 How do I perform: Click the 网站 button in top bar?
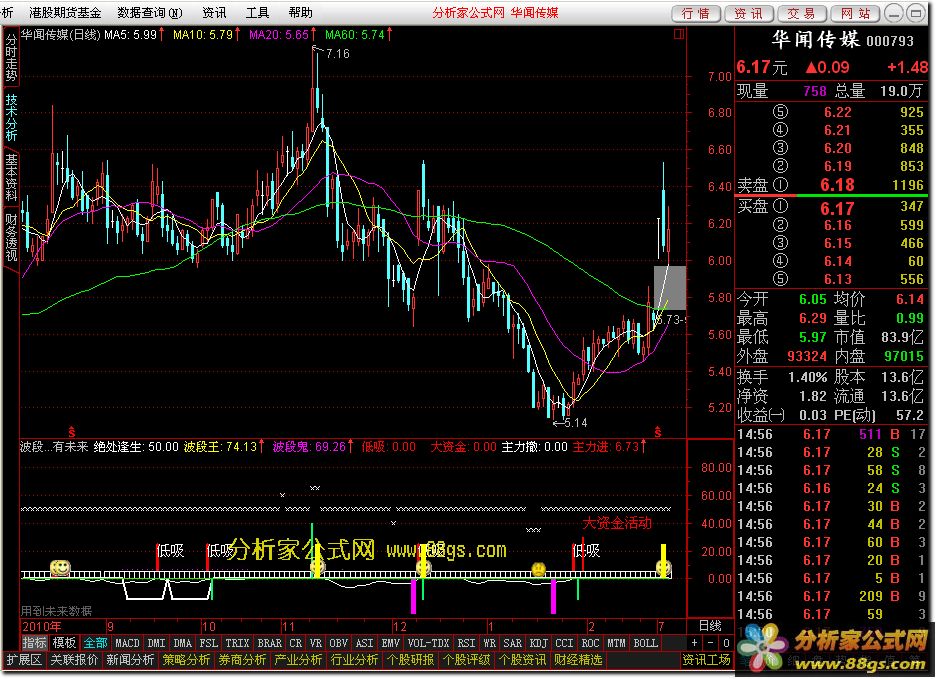[855, 13]
